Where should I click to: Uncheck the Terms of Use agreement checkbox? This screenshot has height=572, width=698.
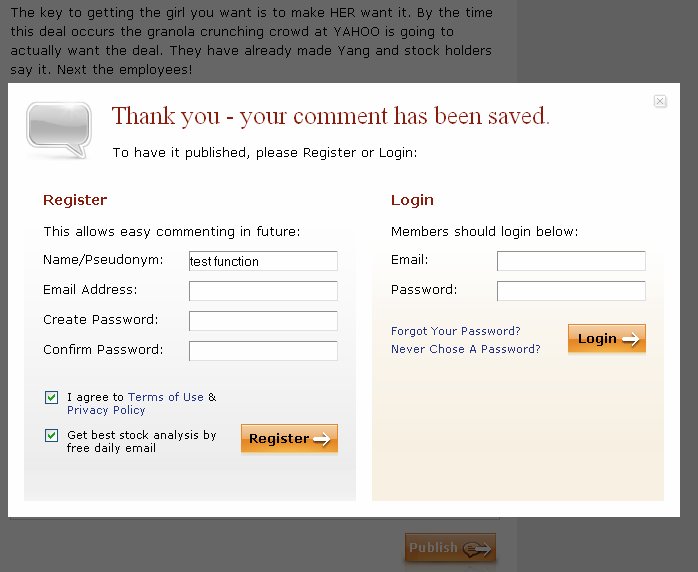(52, 398)
